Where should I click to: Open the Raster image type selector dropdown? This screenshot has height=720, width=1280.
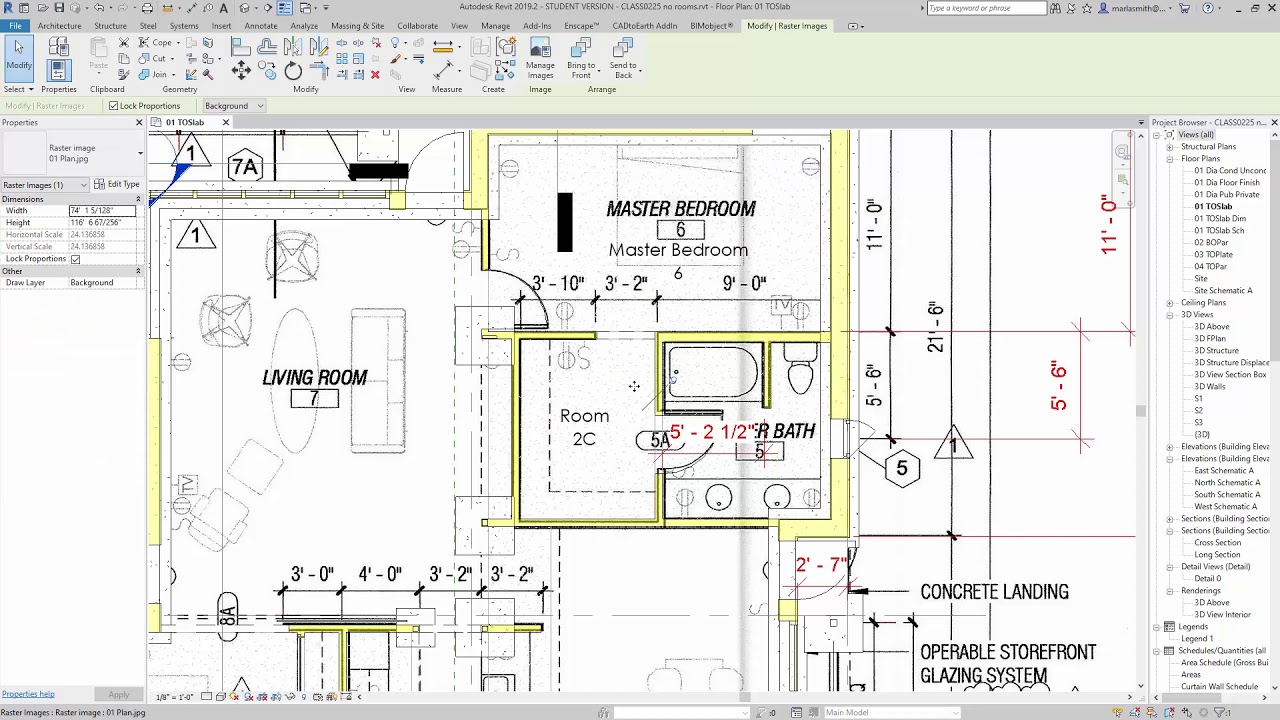coord(140,153)
